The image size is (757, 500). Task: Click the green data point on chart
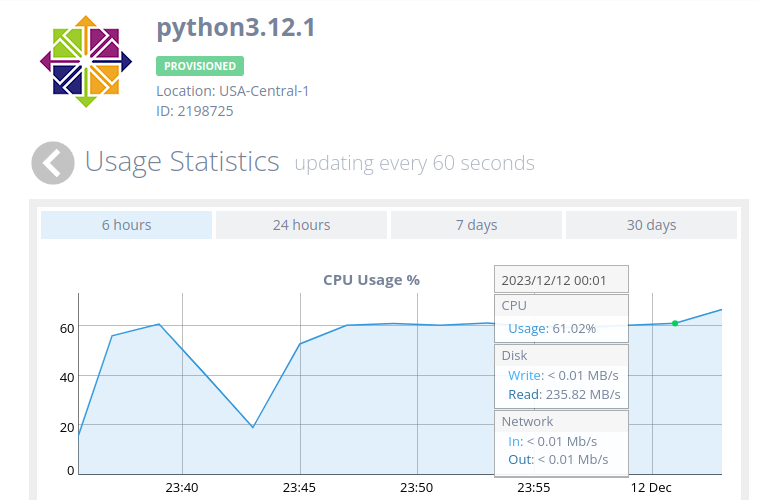pos(675,323)
